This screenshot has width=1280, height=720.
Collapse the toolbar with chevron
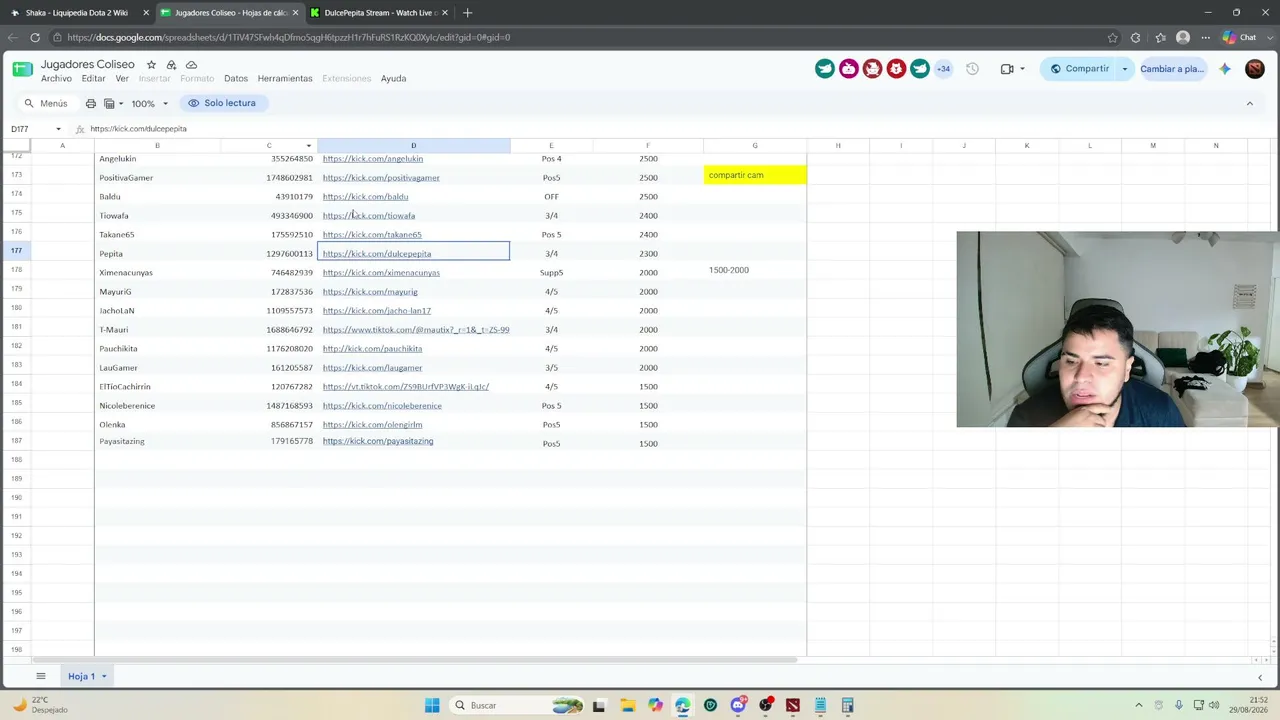[1249, 103]
